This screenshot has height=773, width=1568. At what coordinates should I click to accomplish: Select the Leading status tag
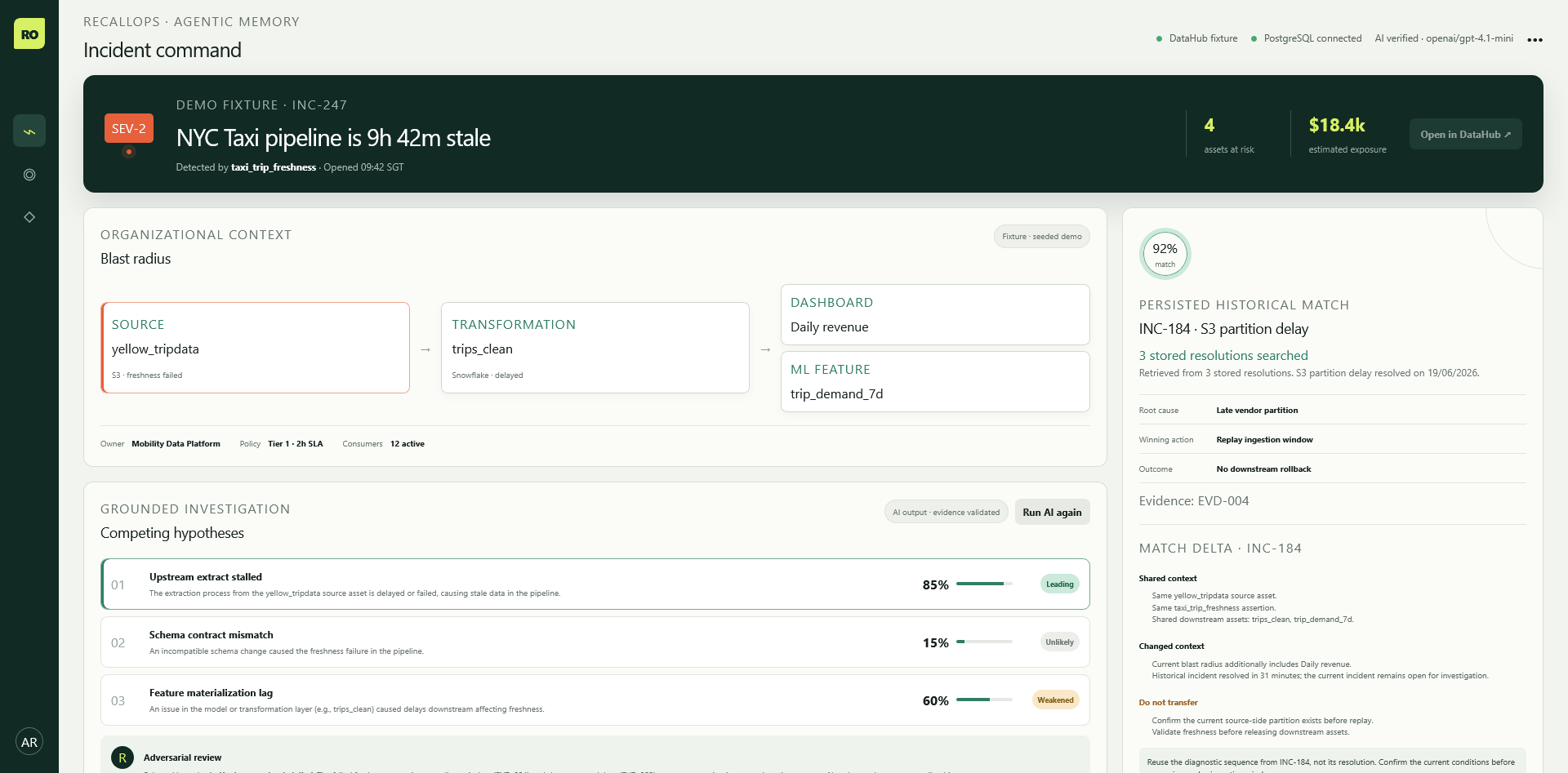(x=1060, y=584)
